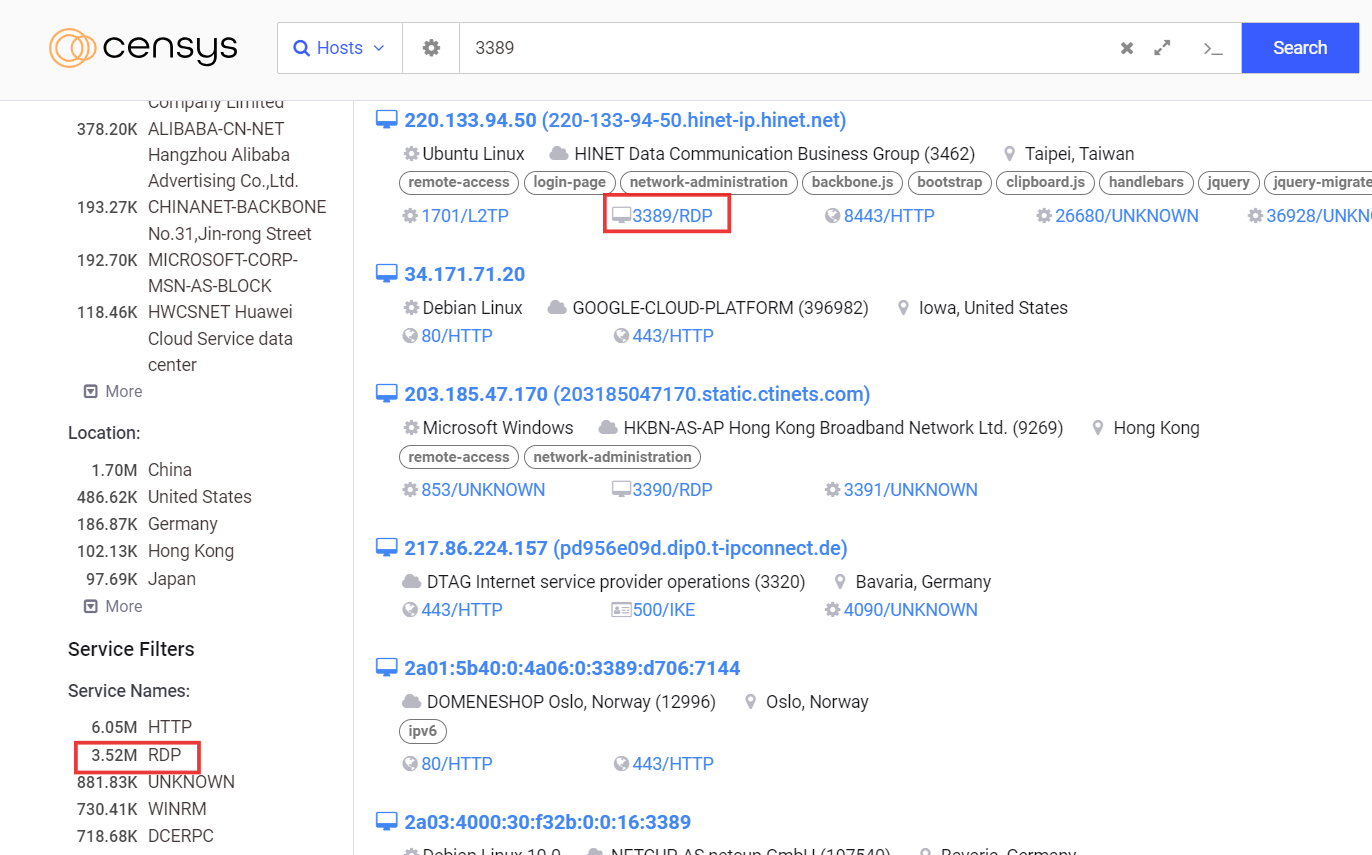Click the login-page tag
1372x855 pixels.
569,182
